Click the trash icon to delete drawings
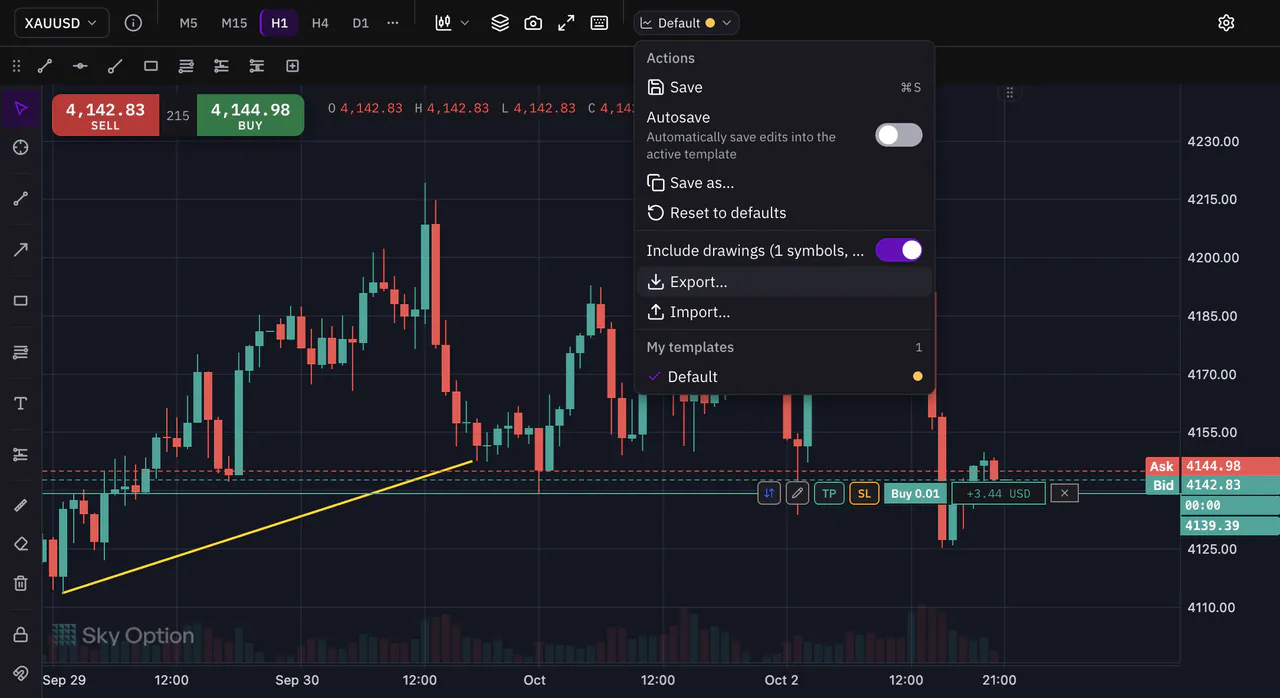 (20, 583)
